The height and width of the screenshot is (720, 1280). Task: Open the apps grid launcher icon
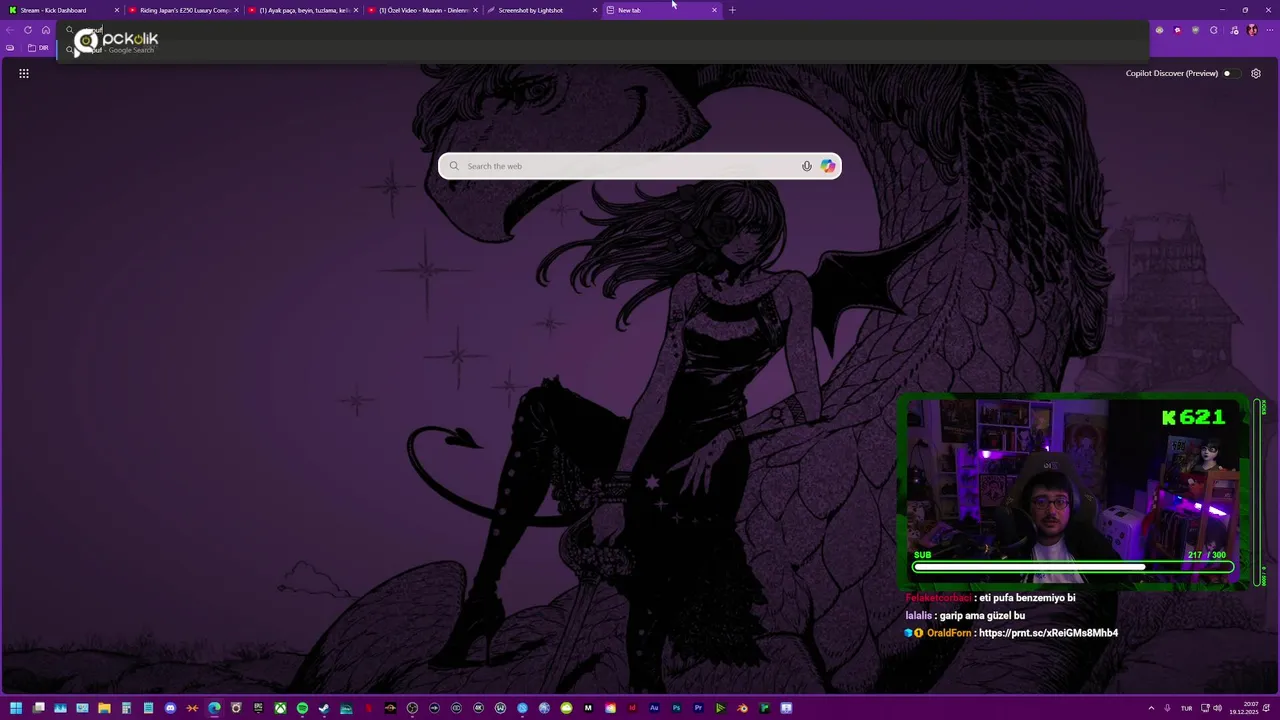(24, 73)
